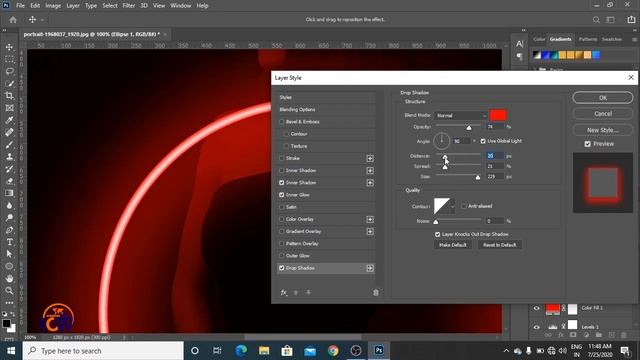Click the Reset to Default button
The width and height of the screenshot is (640, 360).
pos(500,245)
